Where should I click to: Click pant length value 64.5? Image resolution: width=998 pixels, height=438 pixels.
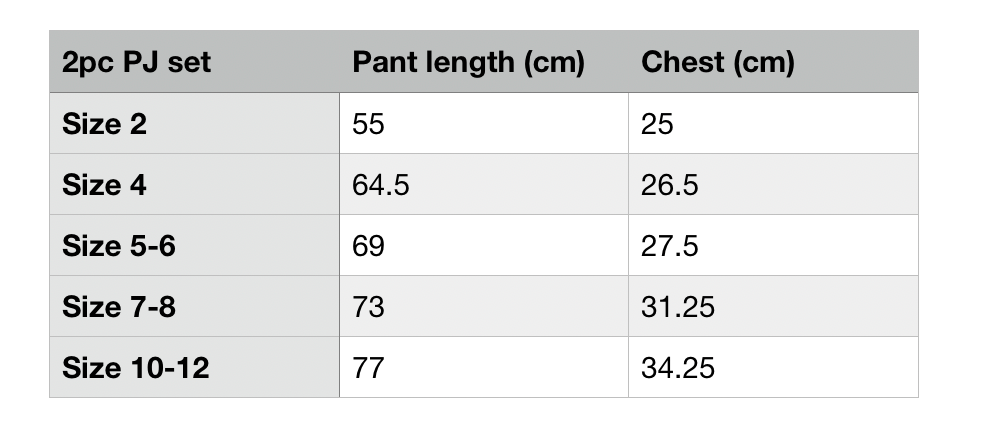pos(380,185)
